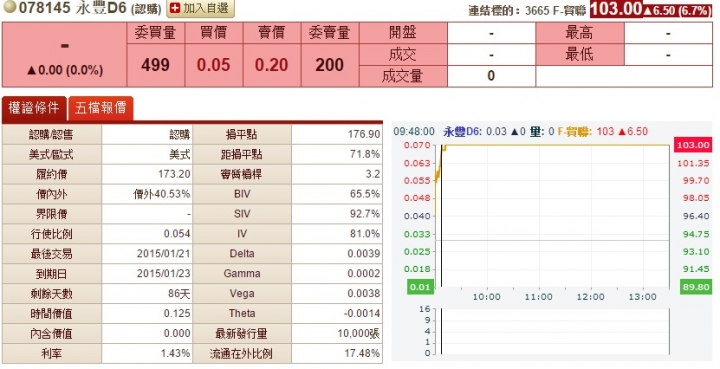
Task: Click the 價外40.53% value
Action: pyautogui.click(x=162, y=194)
